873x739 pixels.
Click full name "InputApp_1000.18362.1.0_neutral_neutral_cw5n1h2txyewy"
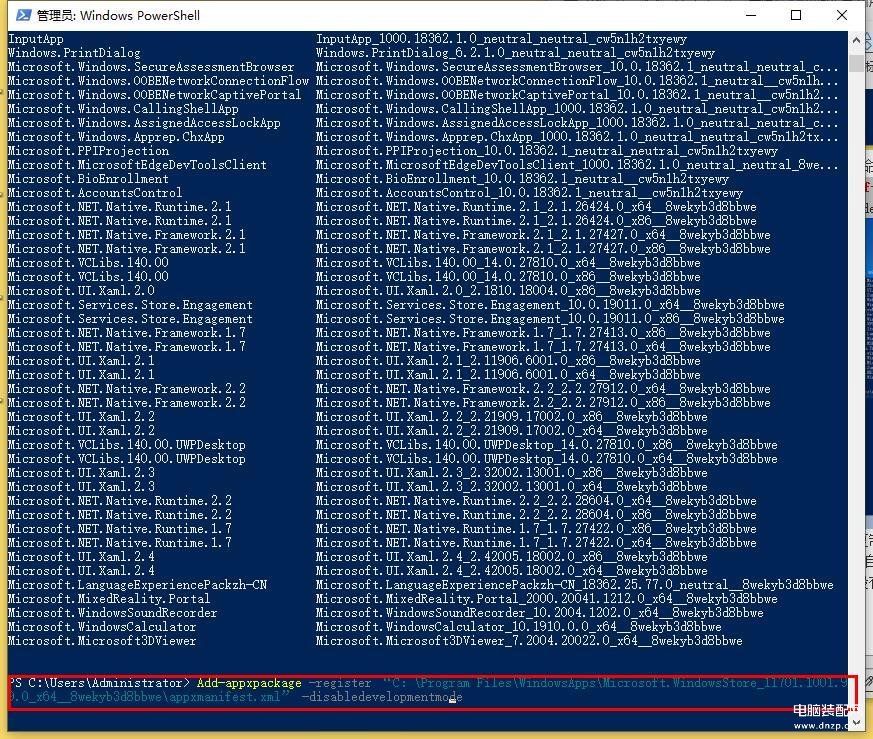[x=502, y=39]
